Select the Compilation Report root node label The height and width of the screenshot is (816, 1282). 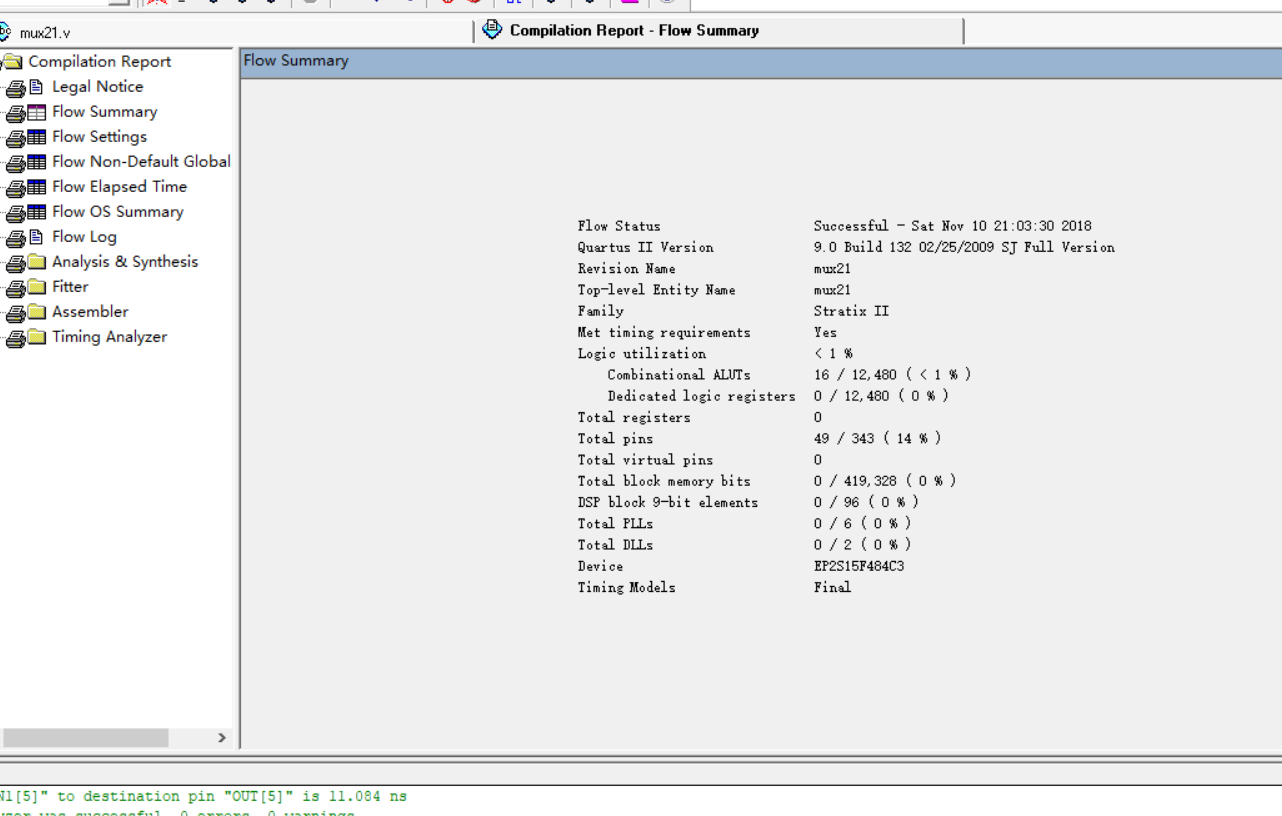click(x=100, y=62)
